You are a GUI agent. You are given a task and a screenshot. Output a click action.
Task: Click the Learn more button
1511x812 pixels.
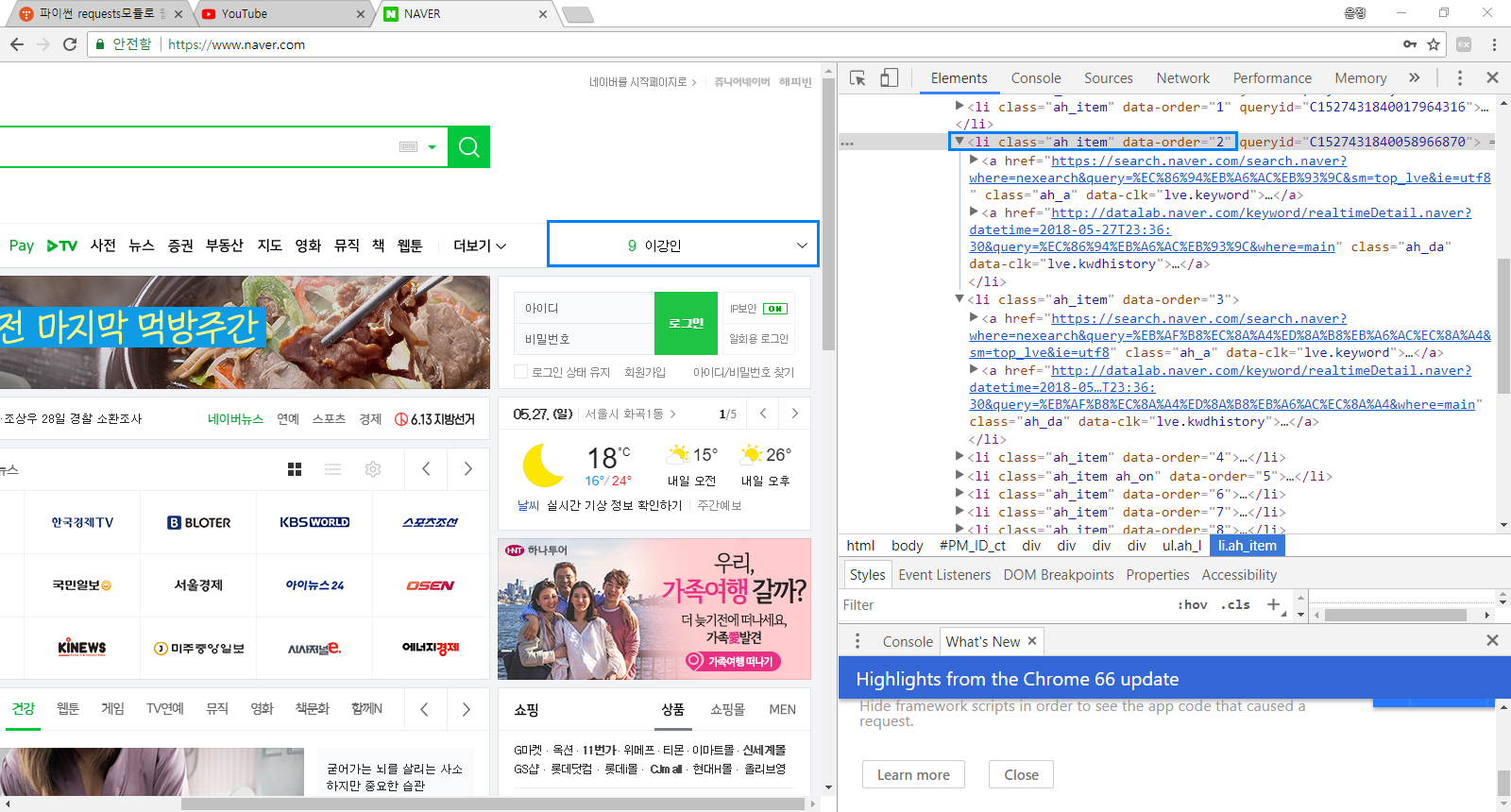coord(913,774)
